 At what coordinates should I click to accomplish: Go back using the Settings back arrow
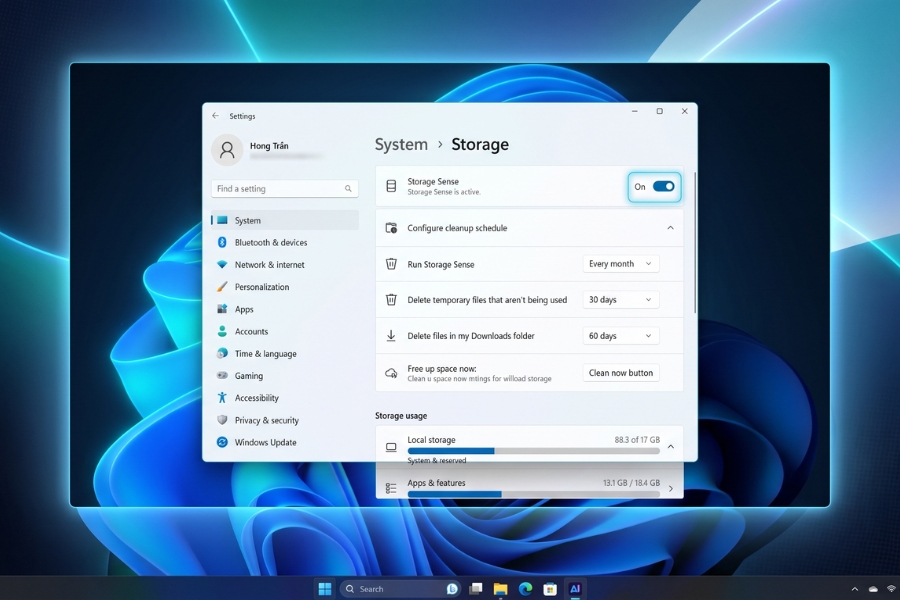tap(215, 116)
